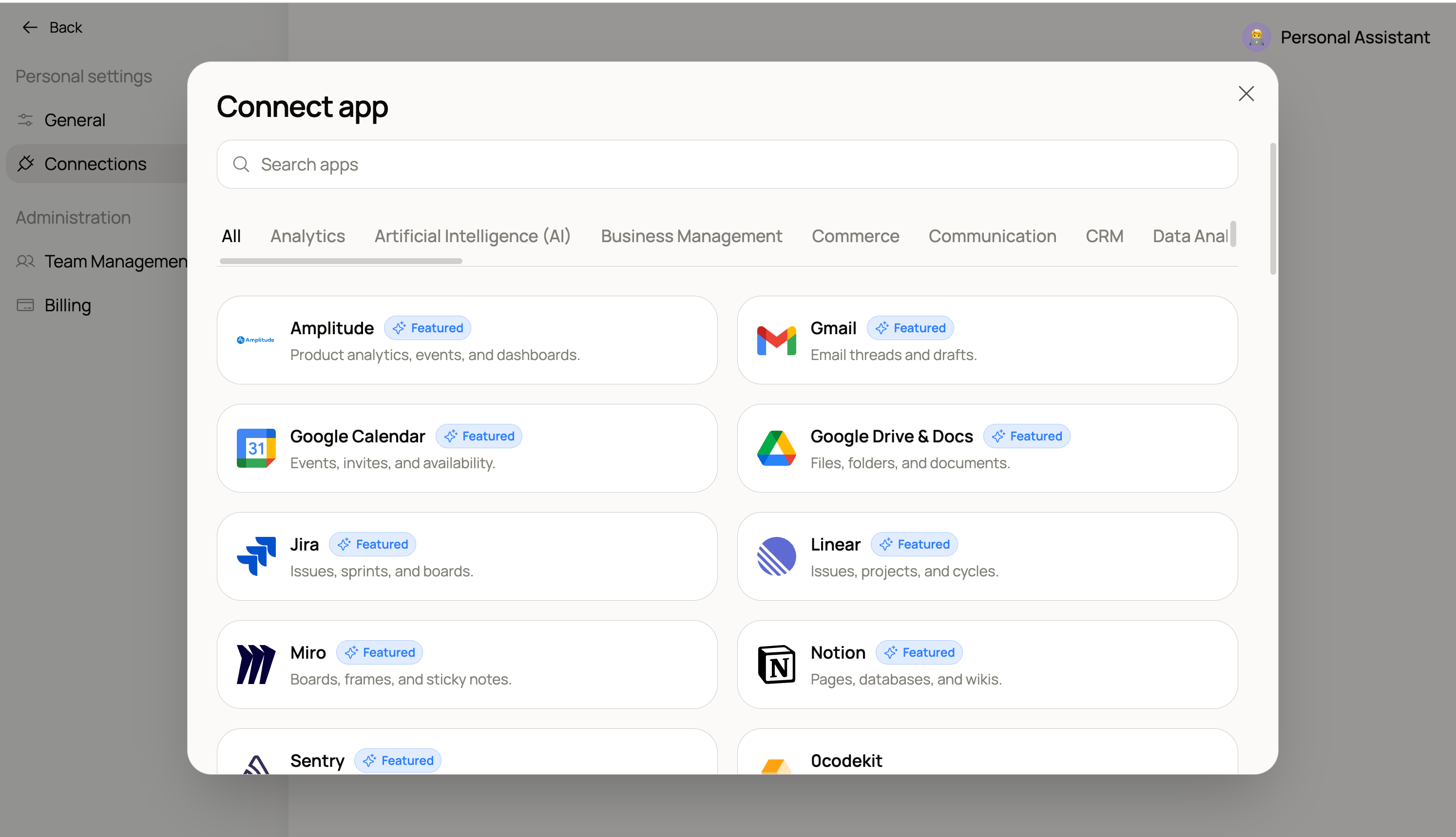Click the Jira logo icon
Screen dimensions: 1456x837
pyautogui.click(x=256, y=556)
